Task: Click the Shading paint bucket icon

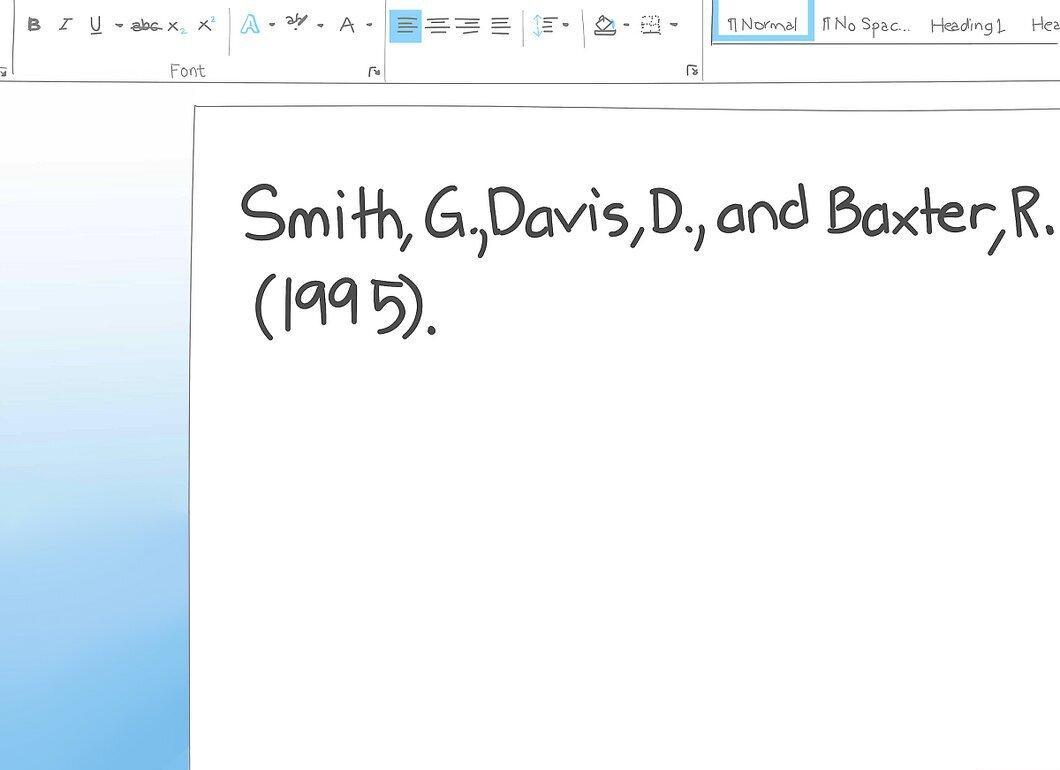Action: pos(605,26)
